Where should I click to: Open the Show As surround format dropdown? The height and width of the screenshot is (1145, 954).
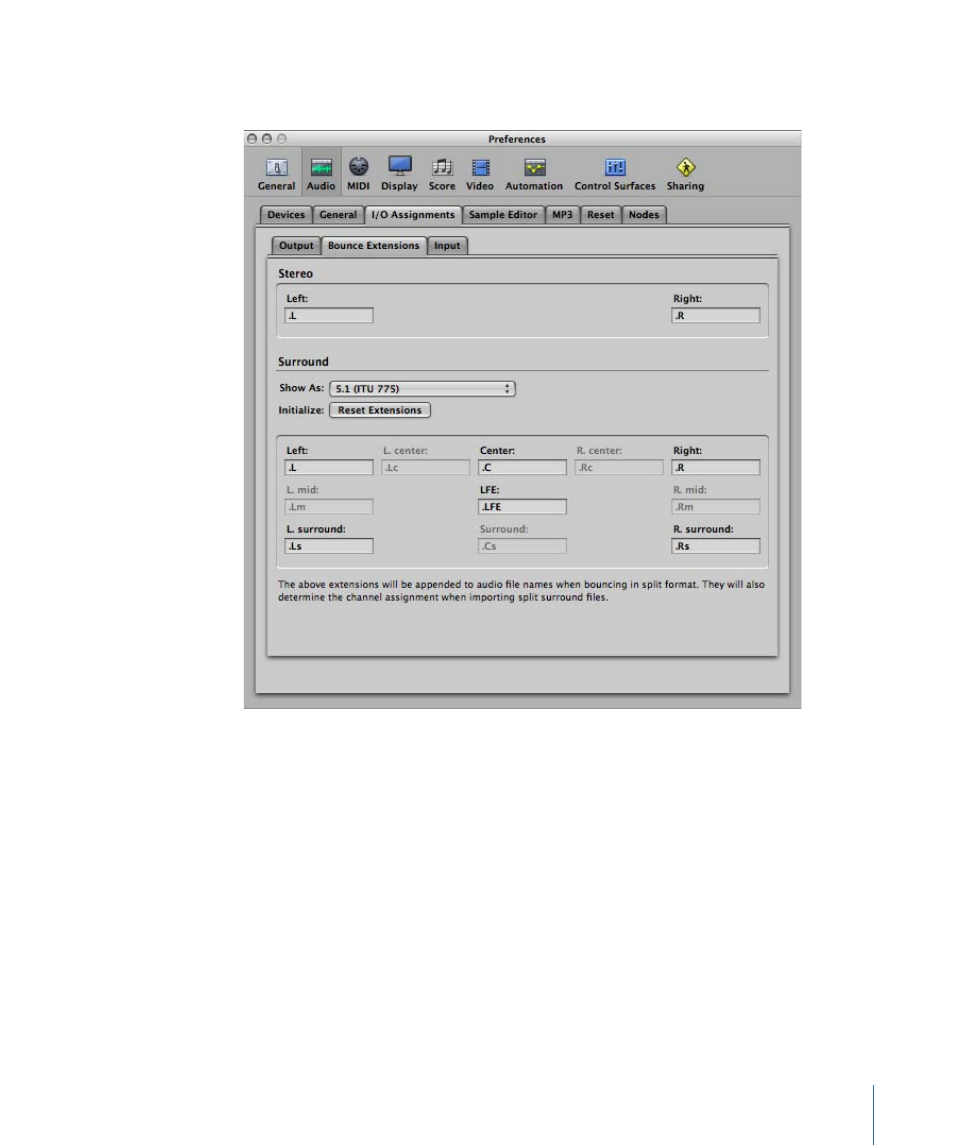tap(422, 388)
